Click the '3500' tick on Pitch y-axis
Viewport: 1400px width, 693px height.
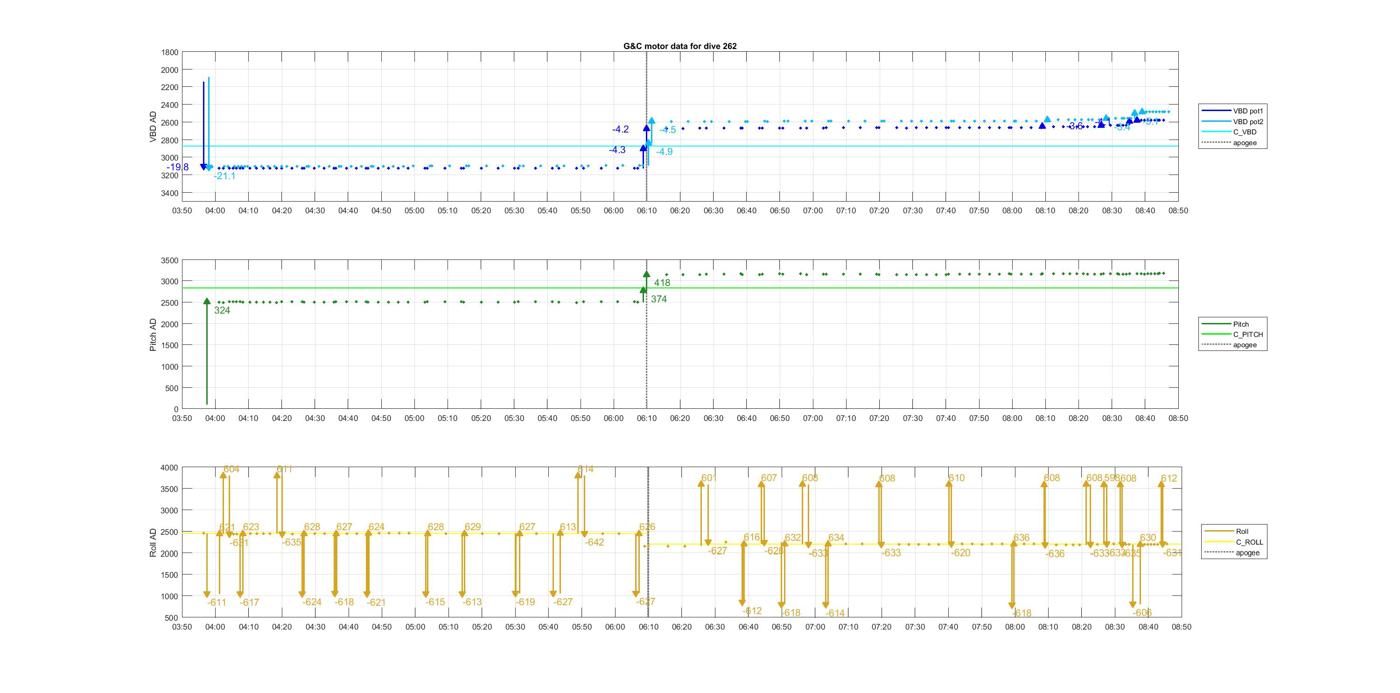pos(170,260)
